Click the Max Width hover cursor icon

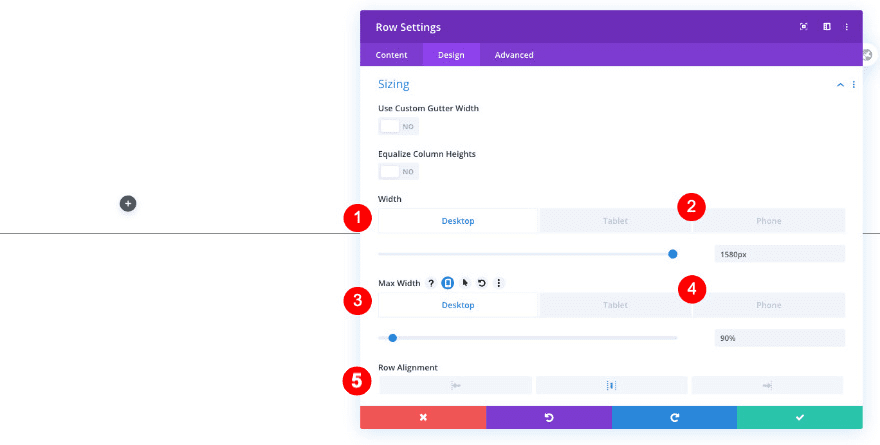(x=465, y=283)
